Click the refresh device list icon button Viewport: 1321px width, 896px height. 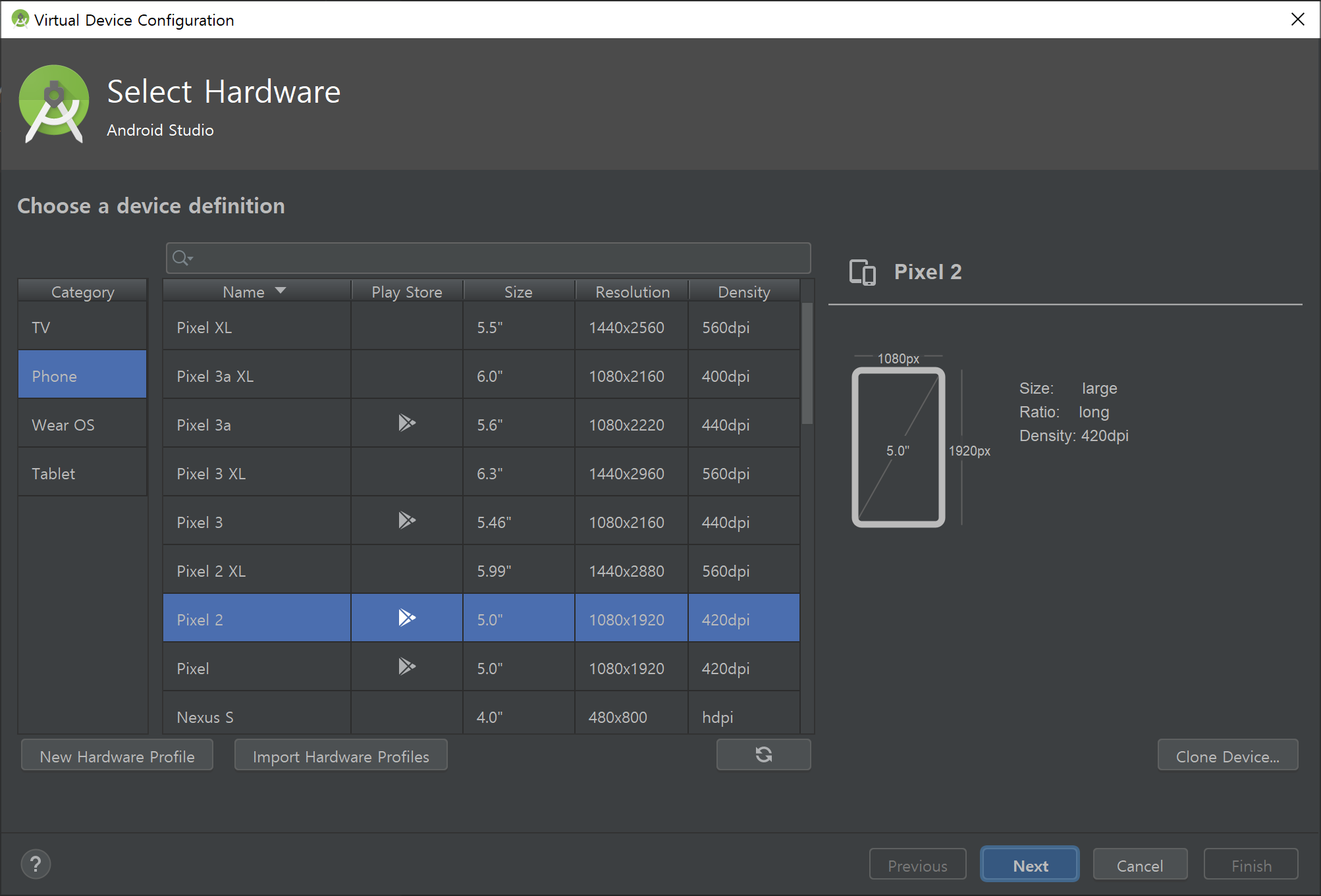point(763,754)
